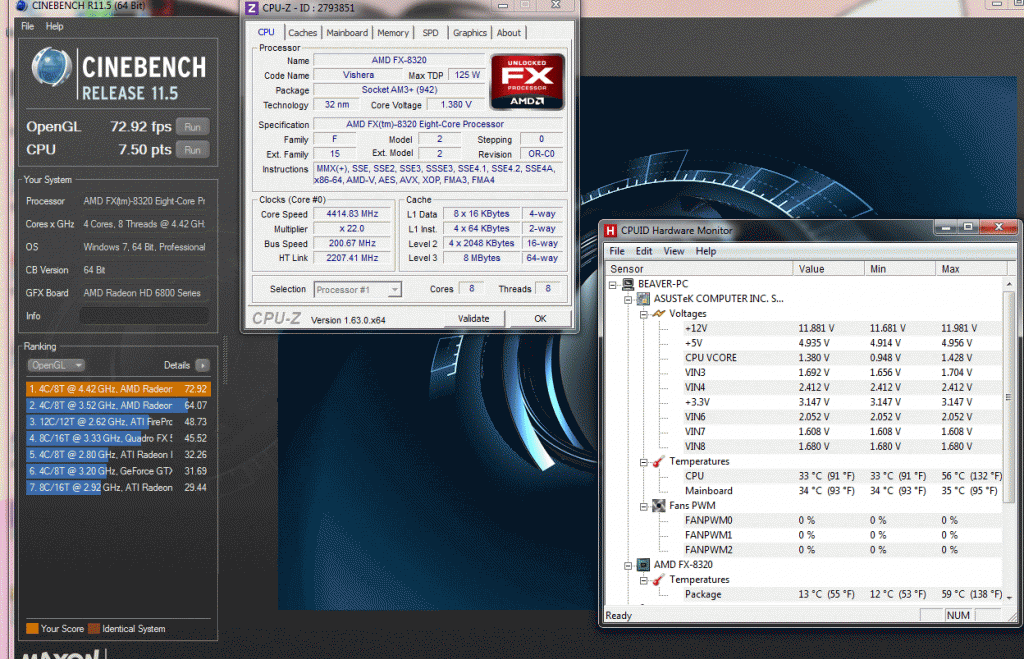The image size is (1024, 659).
Task: Click the mainboard Temperatures thermometer icon
Action: click(x=659, y=462)
